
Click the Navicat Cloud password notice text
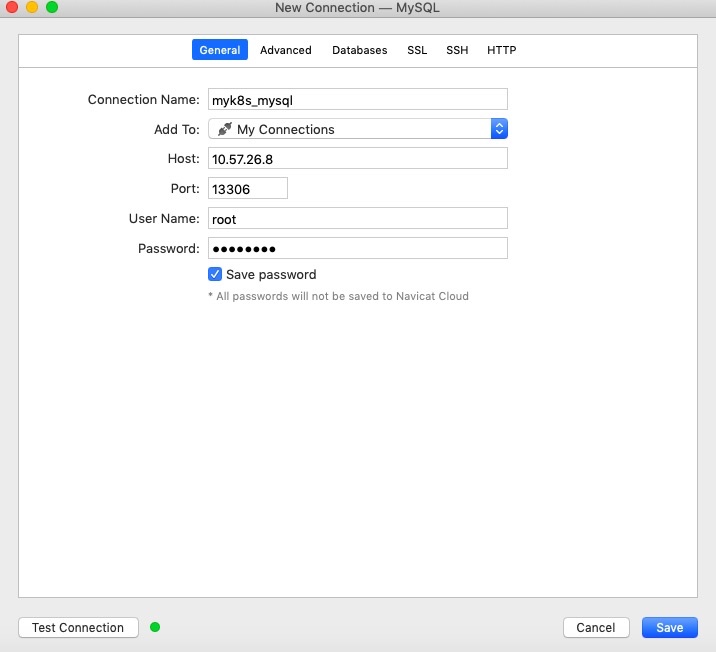338,296
